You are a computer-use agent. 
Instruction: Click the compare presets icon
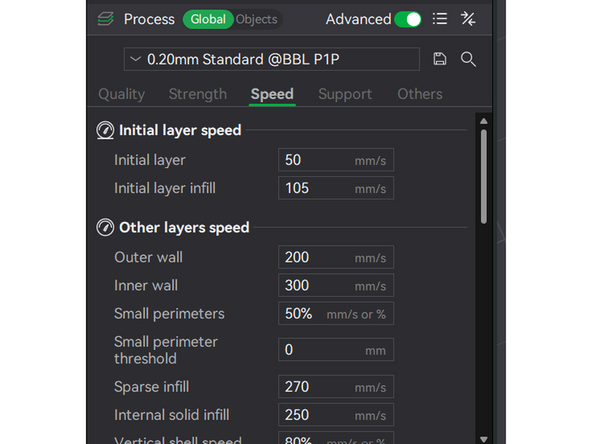pos(468,19)
